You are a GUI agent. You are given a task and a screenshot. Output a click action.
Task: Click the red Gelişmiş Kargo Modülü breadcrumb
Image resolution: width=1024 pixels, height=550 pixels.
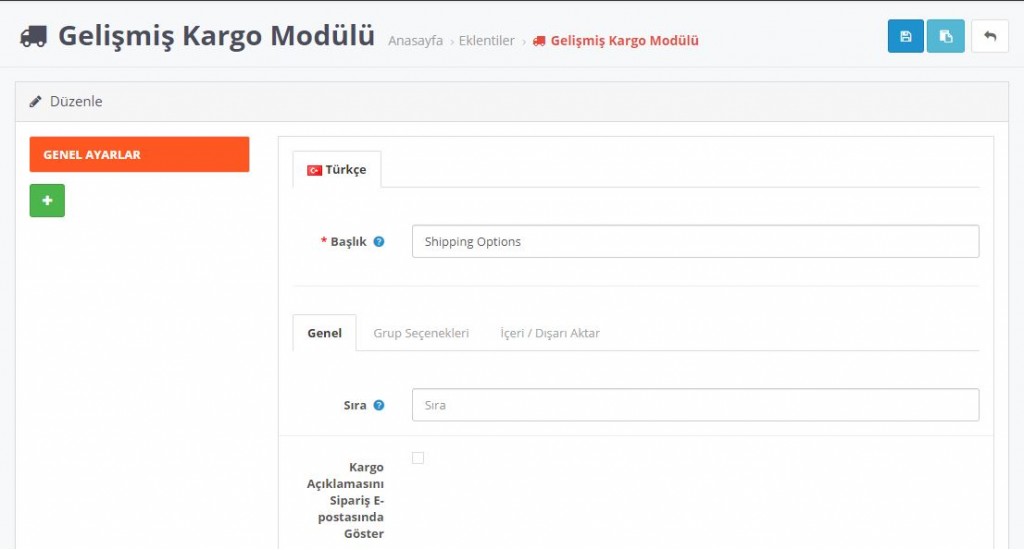(x=624, y=41)
